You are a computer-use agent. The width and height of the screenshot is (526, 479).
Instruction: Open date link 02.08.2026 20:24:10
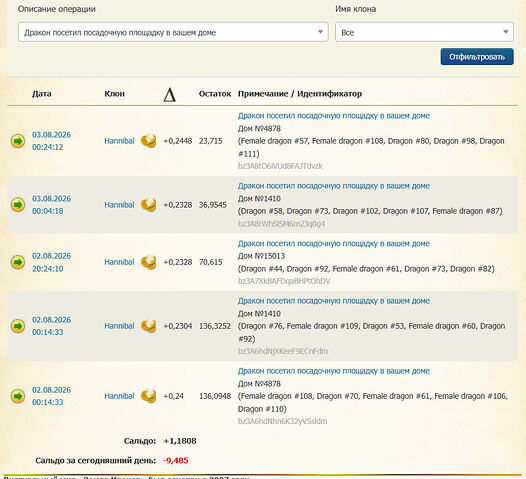coord(51,262)
